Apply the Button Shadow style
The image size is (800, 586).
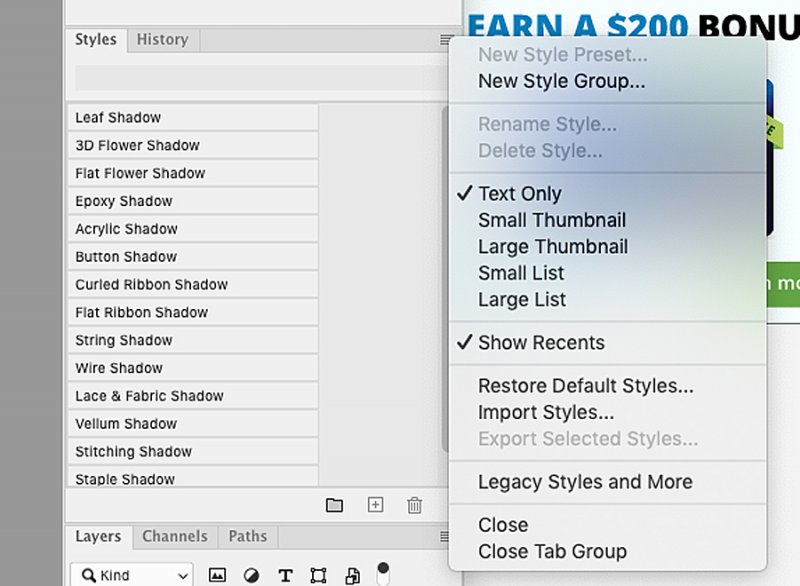coord(193,257)
